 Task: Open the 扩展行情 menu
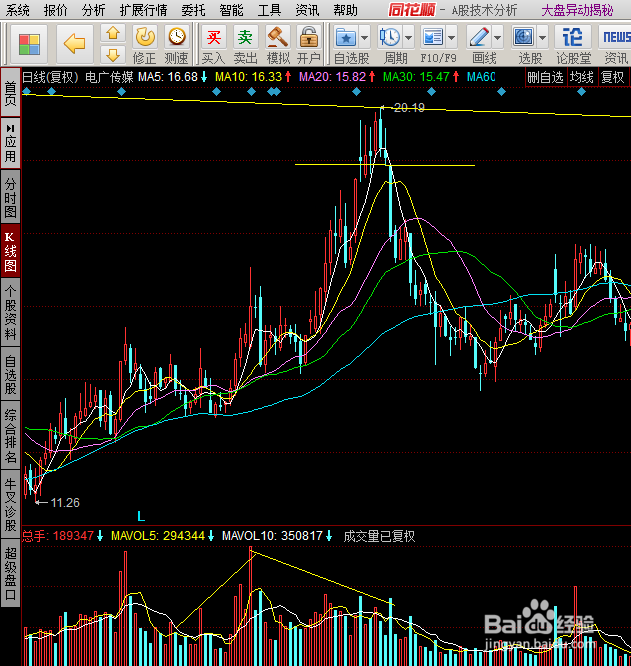tap(144, 10)
